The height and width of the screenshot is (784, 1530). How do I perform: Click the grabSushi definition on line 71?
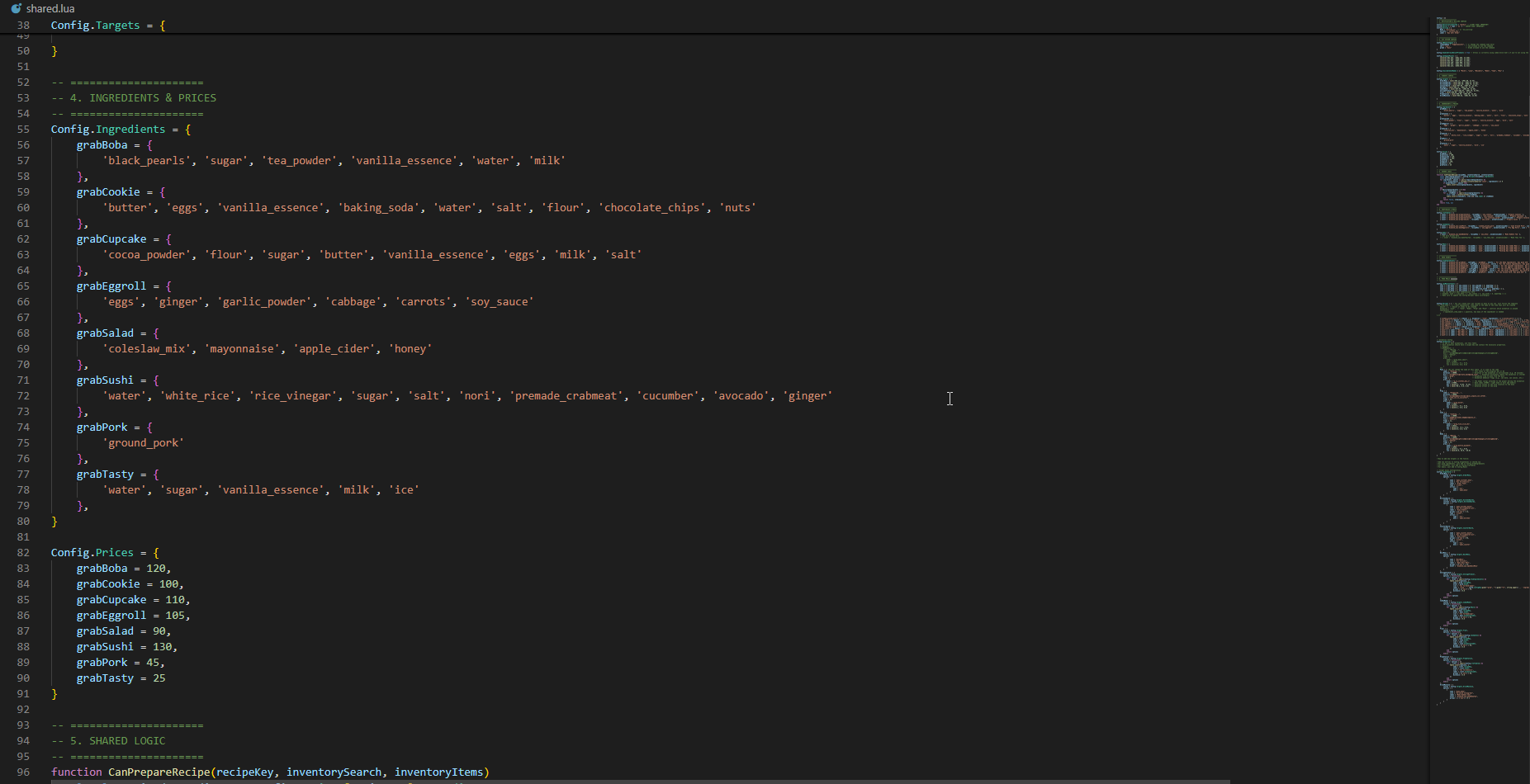click(x=105, y=380)
